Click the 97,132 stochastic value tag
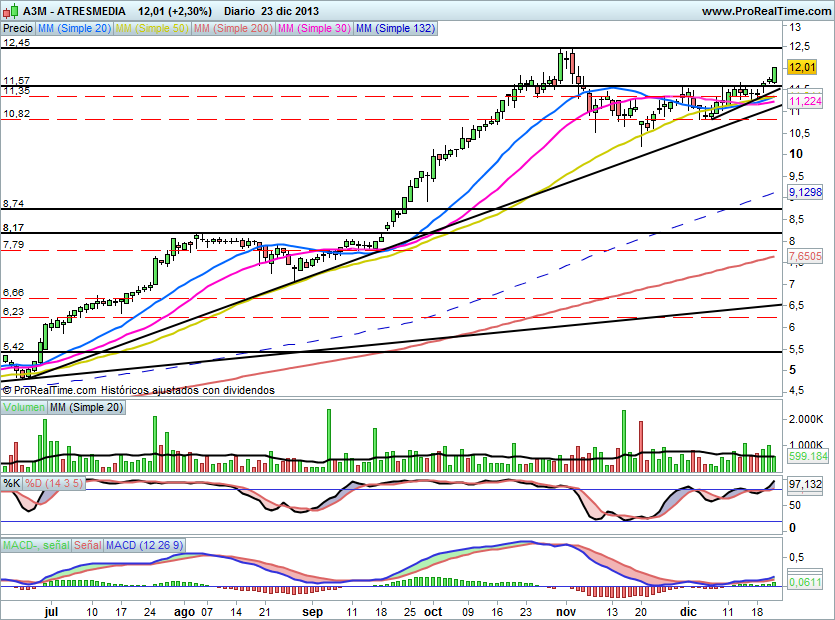This screenshot has width=835, height=620. point(805,484)
